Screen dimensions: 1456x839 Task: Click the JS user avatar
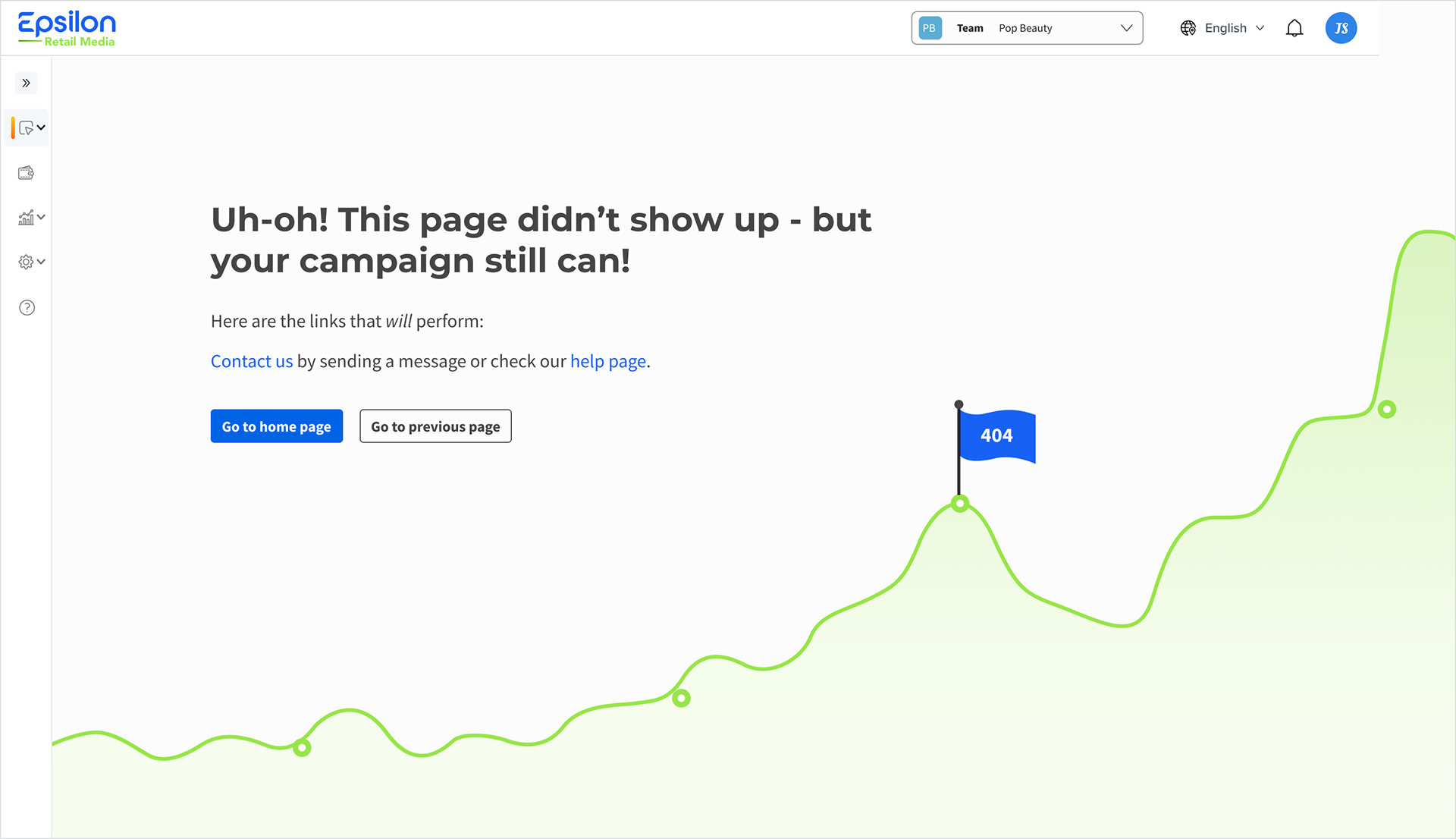1341,28
